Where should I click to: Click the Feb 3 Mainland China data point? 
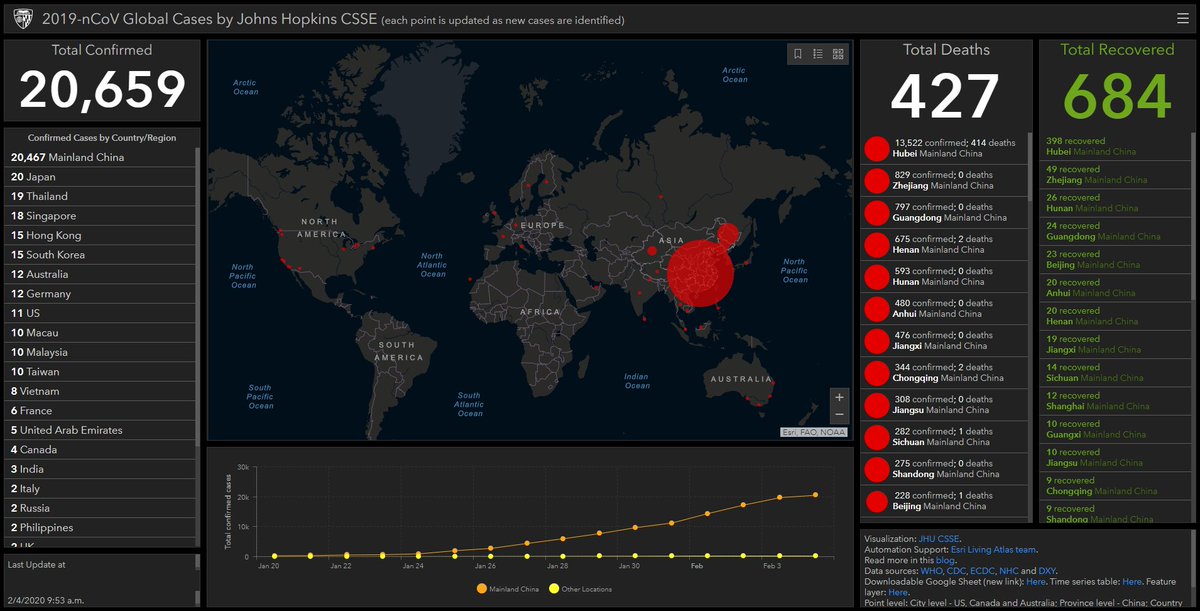click(x=780, y=497)
